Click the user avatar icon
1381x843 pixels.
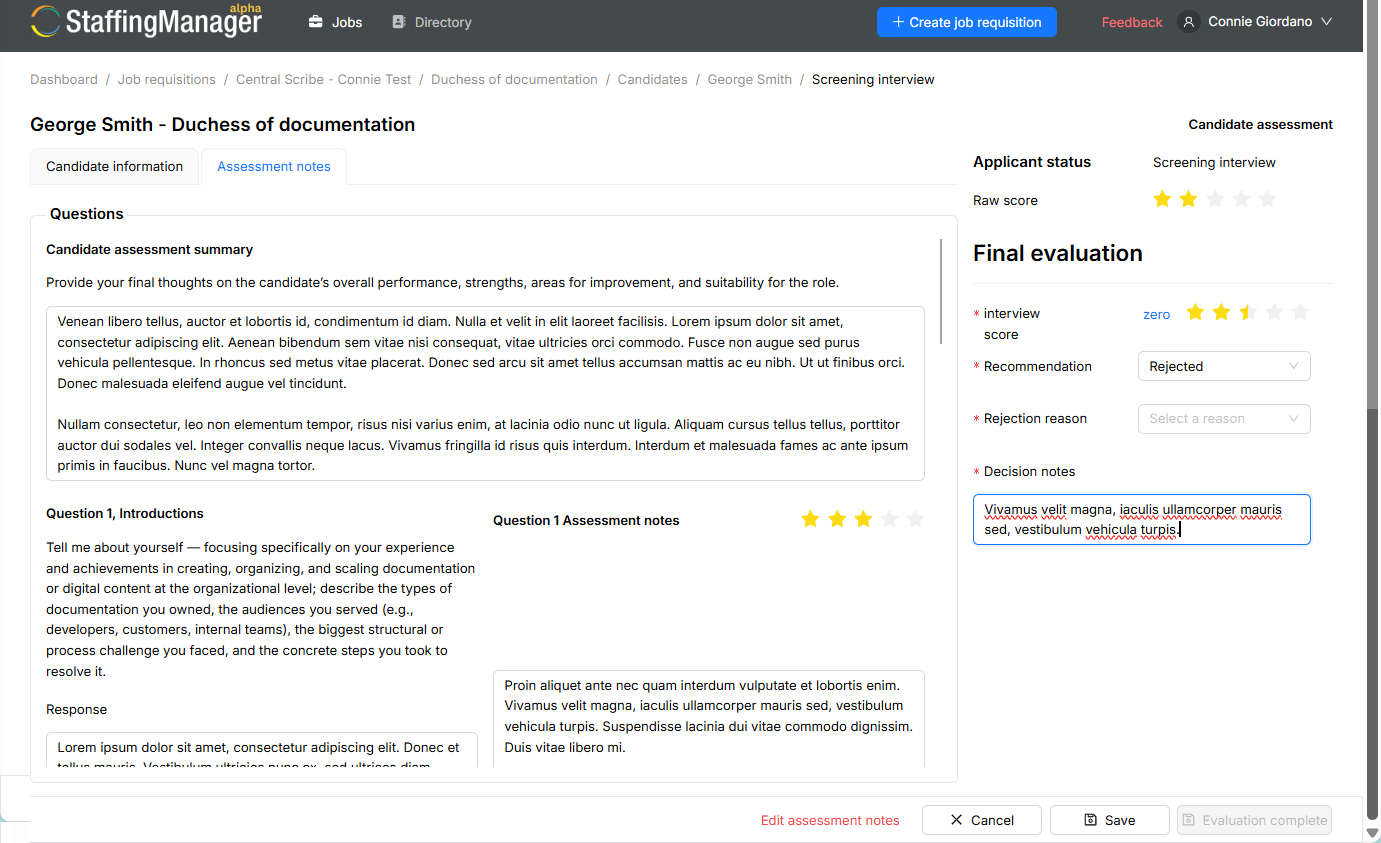tap(1189, 22)
